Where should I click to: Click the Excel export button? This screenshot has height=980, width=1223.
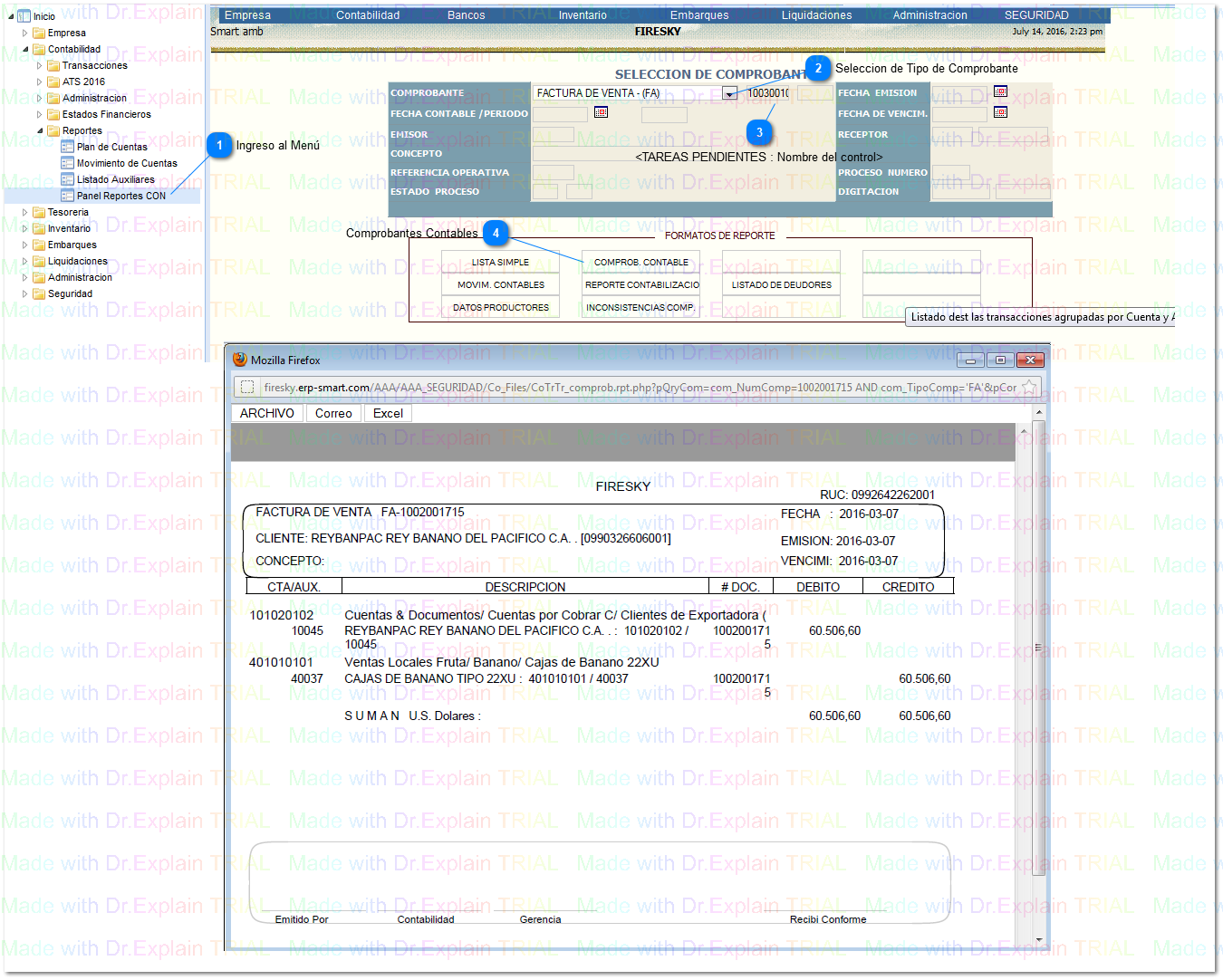pyautogui.click(x=388, y=413)
